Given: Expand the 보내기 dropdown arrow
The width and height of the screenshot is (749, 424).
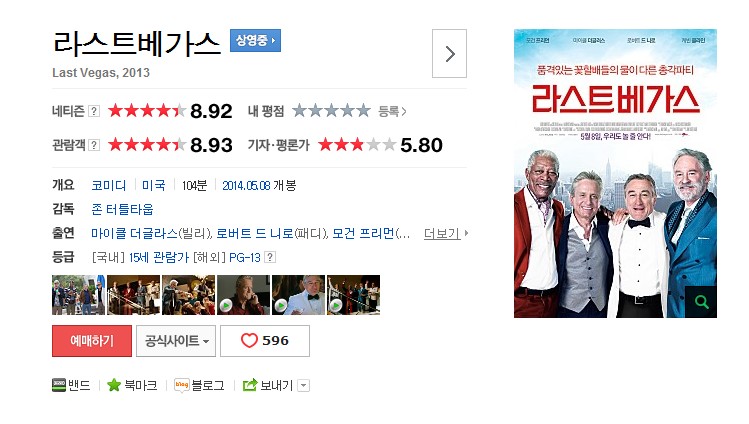Looking at the screenshot, I should pyautogui.click(x=303, y=385).
